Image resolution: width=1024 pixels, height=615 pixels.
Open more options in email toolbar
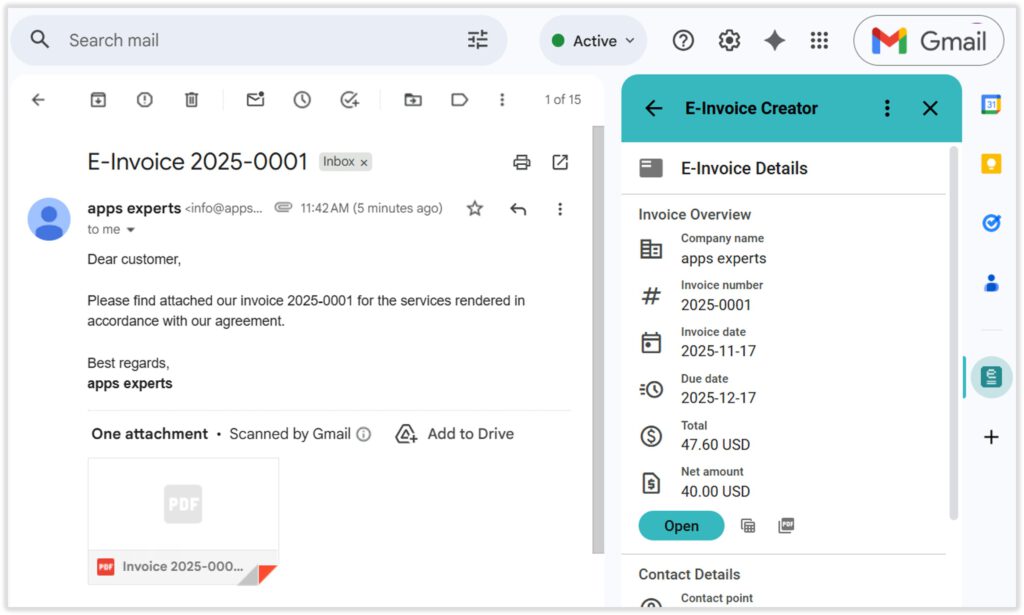click(502, 99)
